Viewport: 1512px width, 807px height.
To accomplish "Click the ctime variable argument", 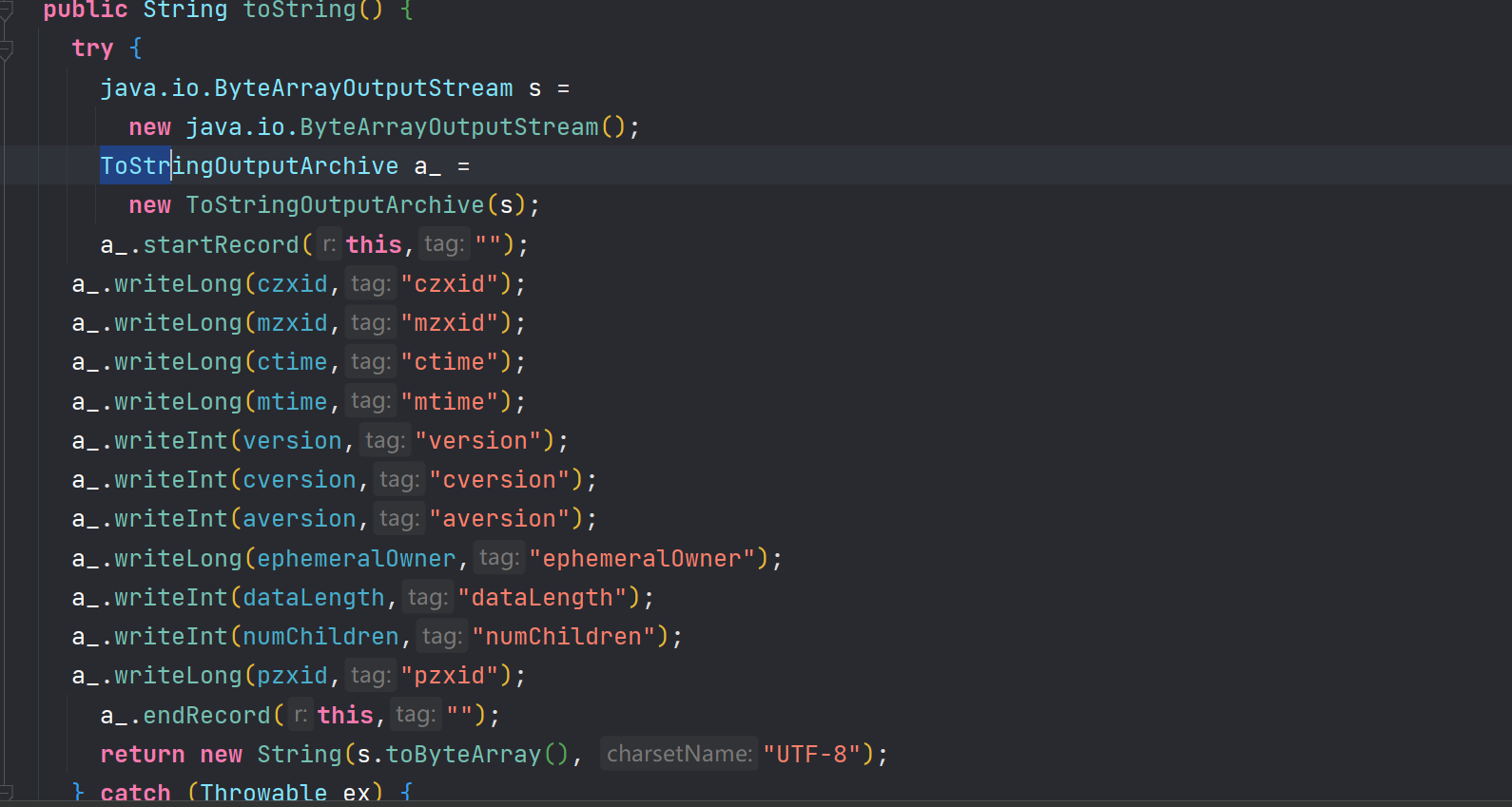I will pos(293,362).
